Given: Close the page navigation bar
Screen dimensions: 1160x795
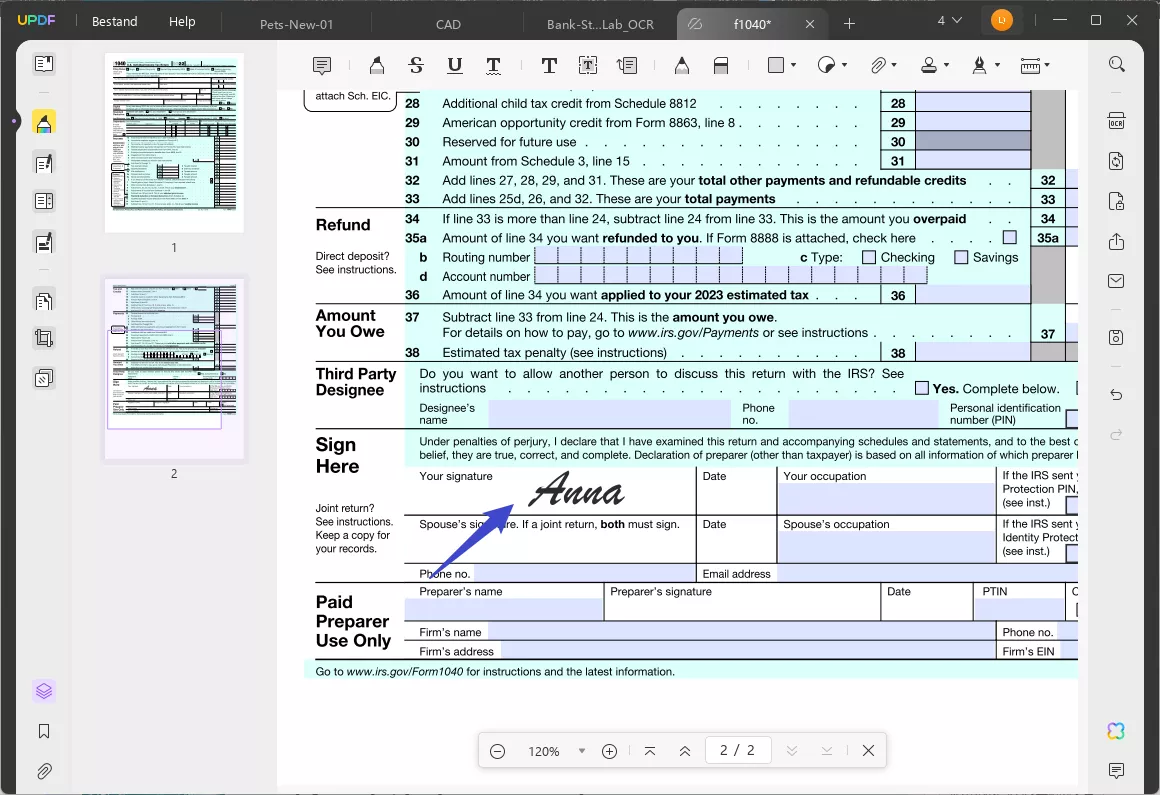Looking at the screenshot, I should 869,751.
